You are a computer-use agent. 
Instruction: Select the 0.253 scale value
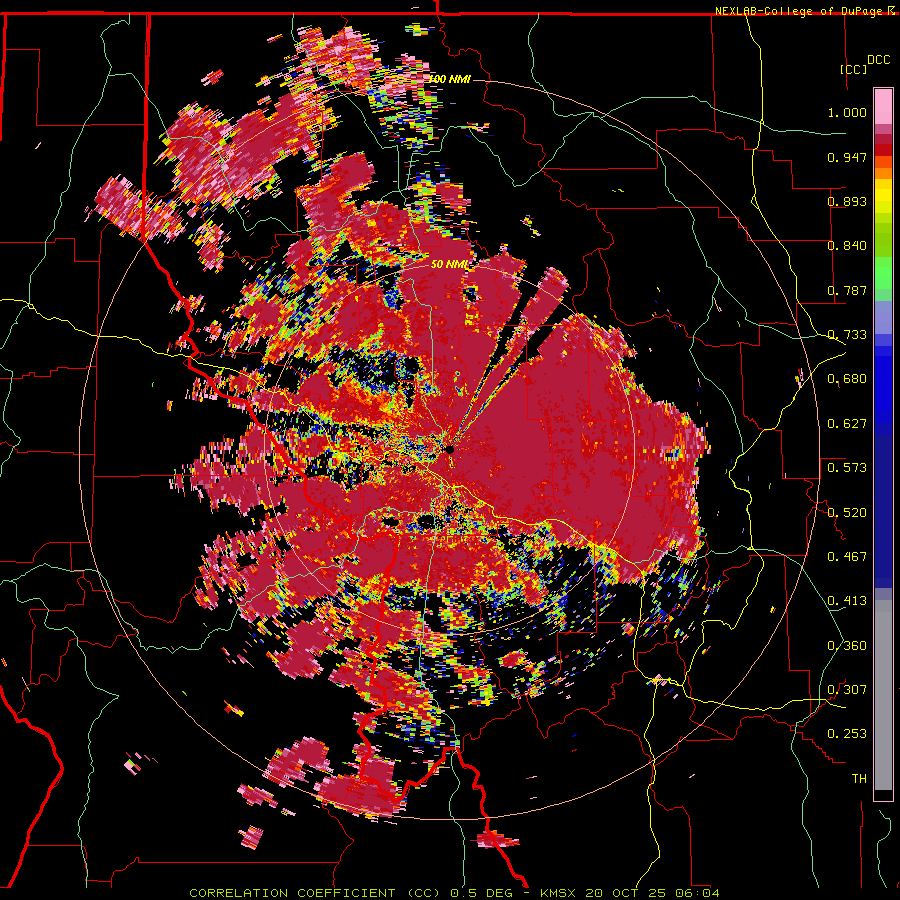pos(847,734)
